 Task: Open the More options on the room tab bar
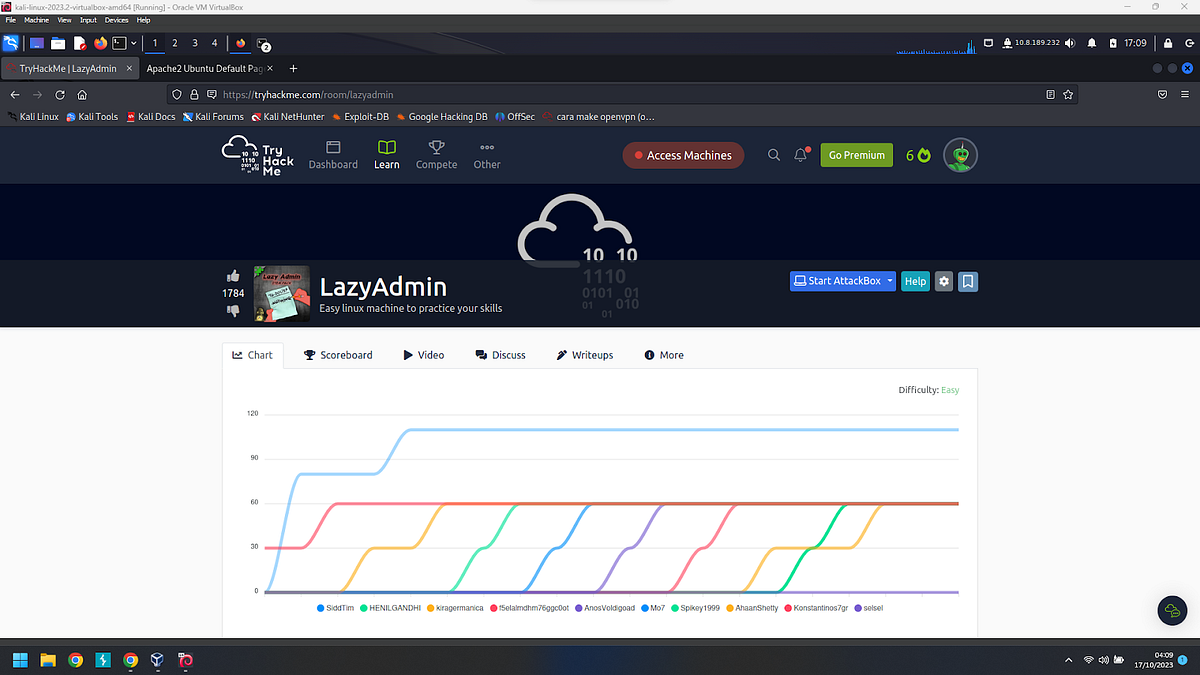(663, 355)
